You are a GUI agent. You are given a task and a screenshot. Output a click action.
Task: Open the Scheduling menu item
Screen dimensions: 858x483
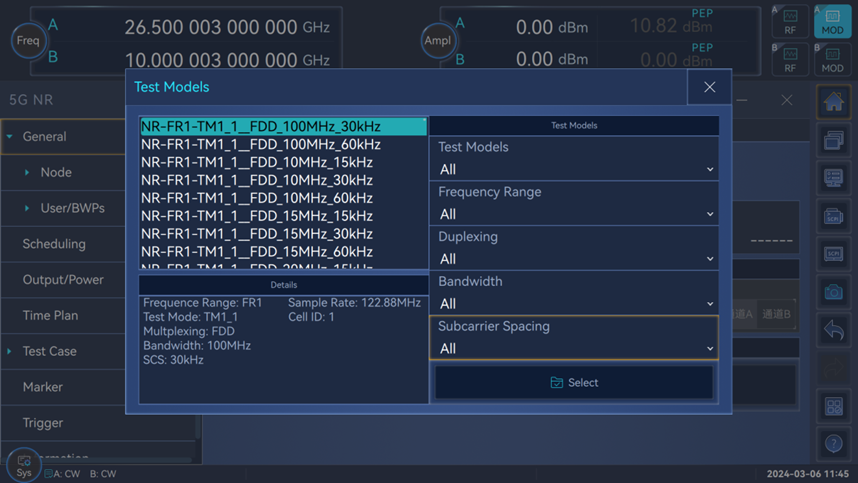pos(54,244)
